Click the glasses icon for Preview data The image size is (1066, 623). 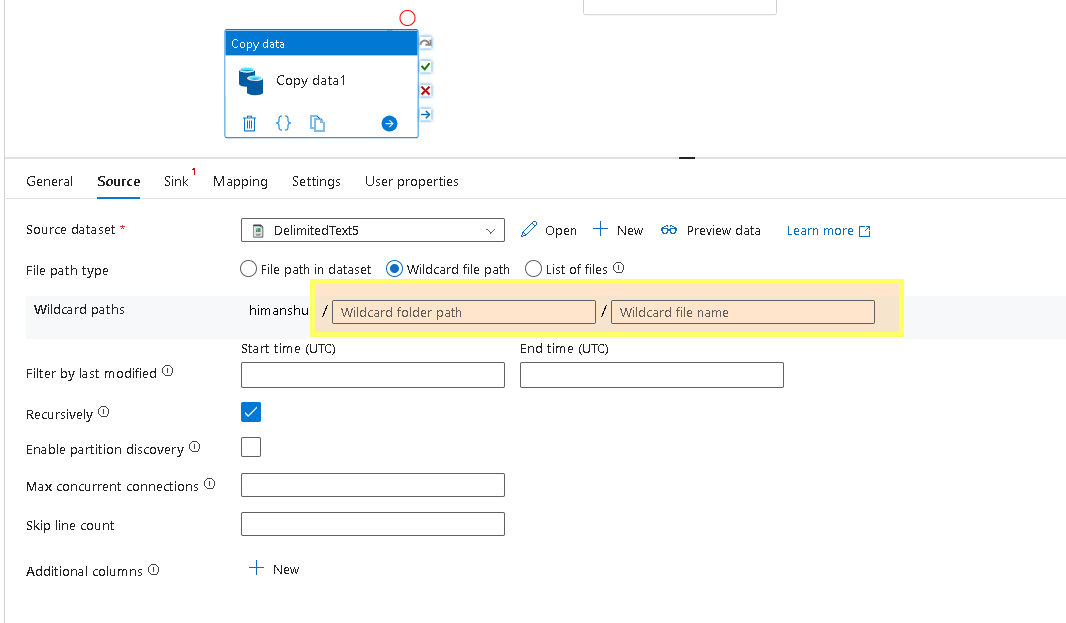pos(669,230)
